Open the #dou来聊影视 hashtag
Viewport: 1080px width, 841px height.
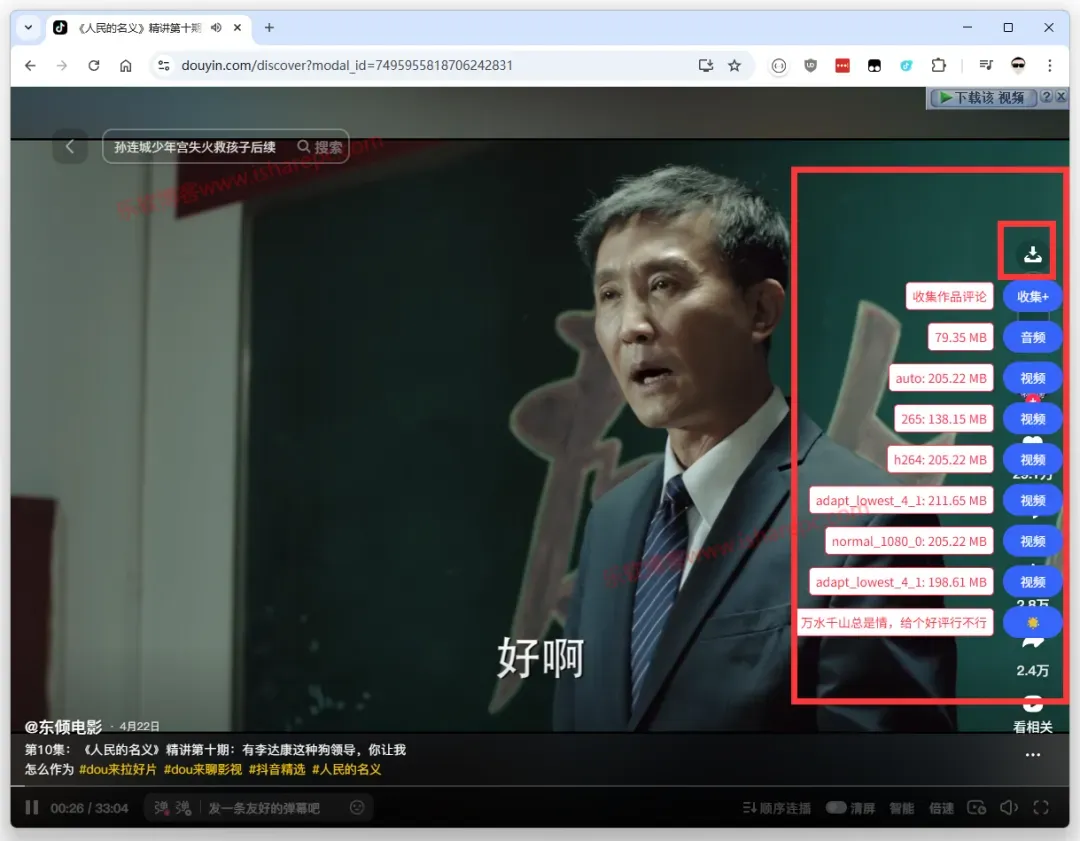point(202,769)
